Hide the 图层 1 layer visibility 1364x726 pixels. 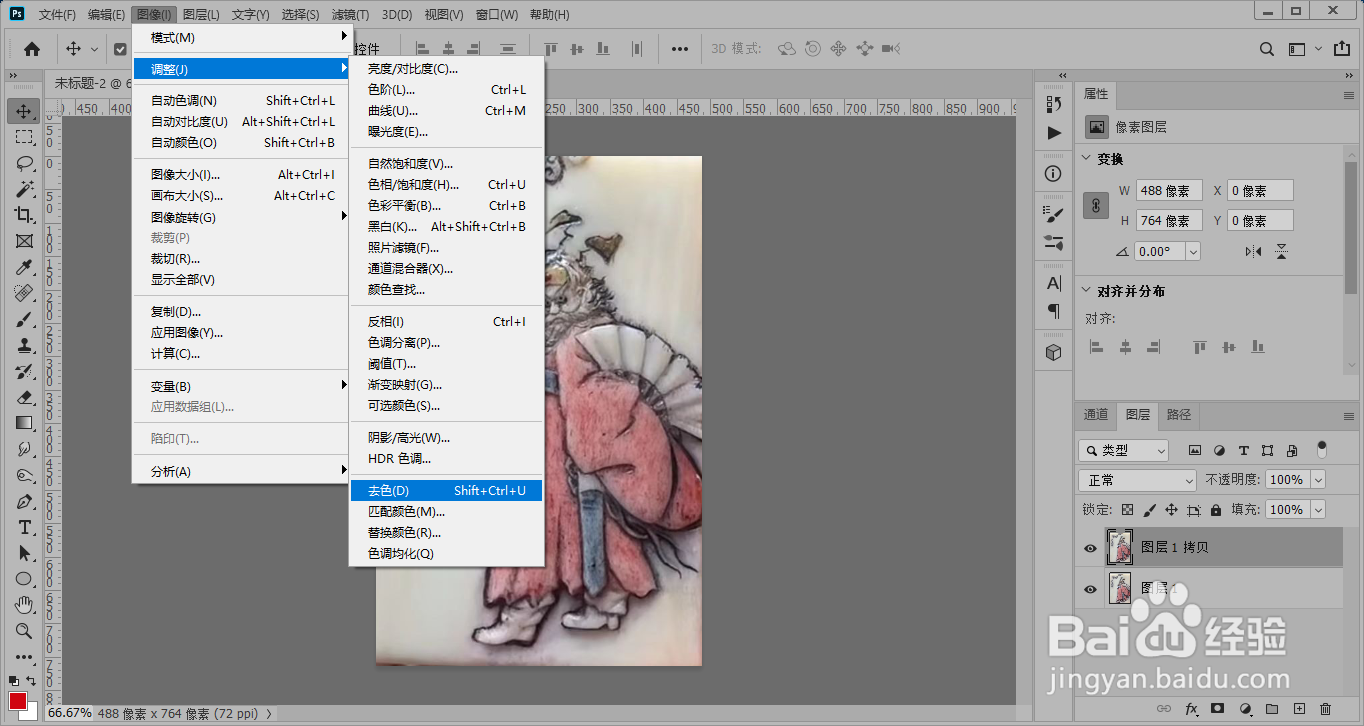click(x=1090, y=590)
